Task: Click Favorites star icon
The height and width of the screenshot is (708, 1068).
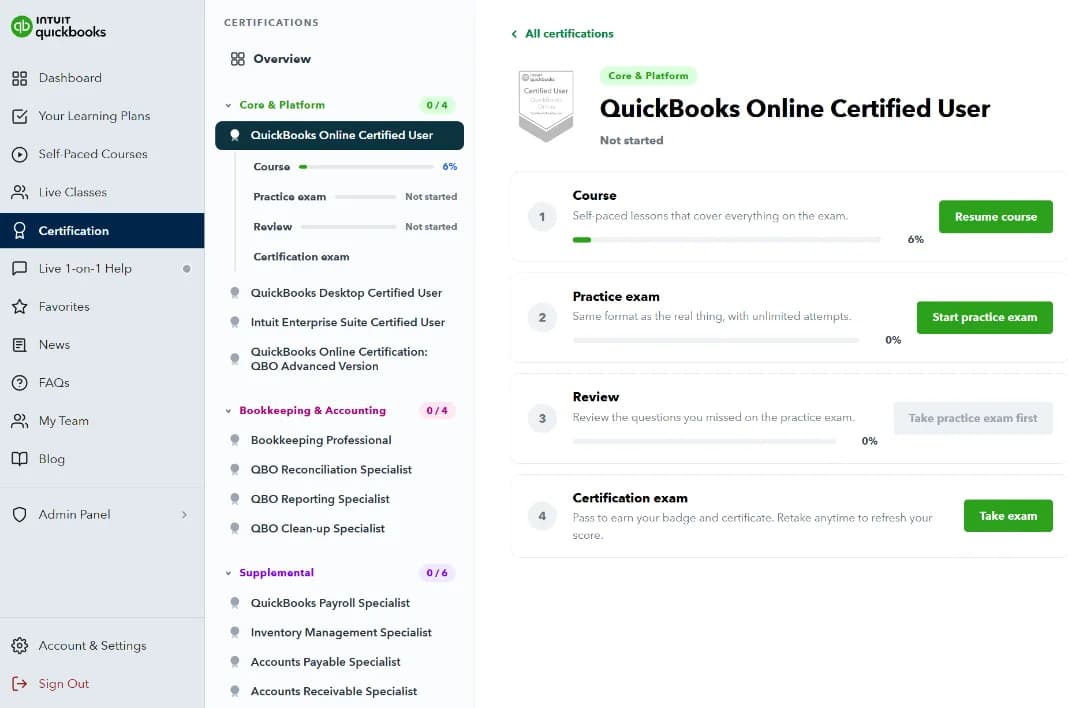Action: (x=20, y=307)
